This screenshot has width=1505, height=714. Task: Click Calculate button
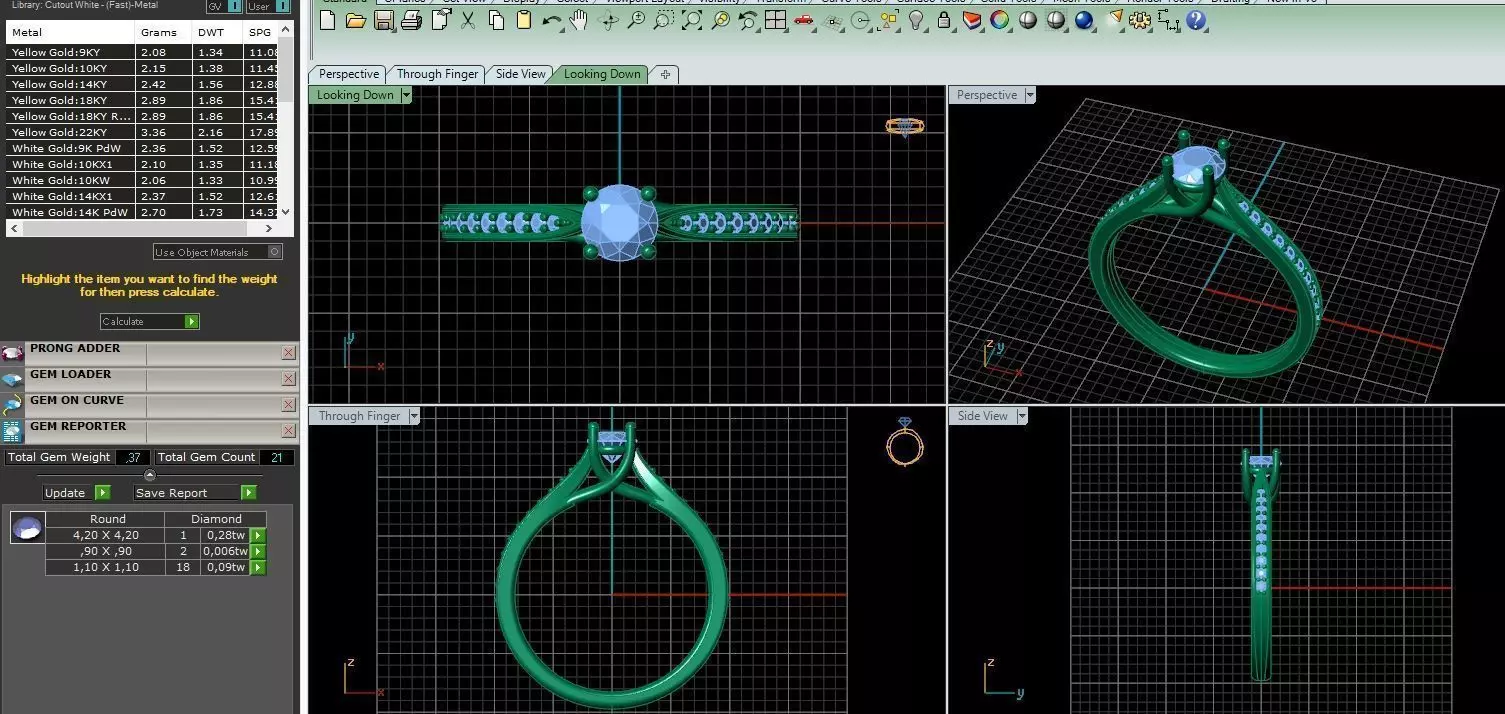(x=150, y=321)
